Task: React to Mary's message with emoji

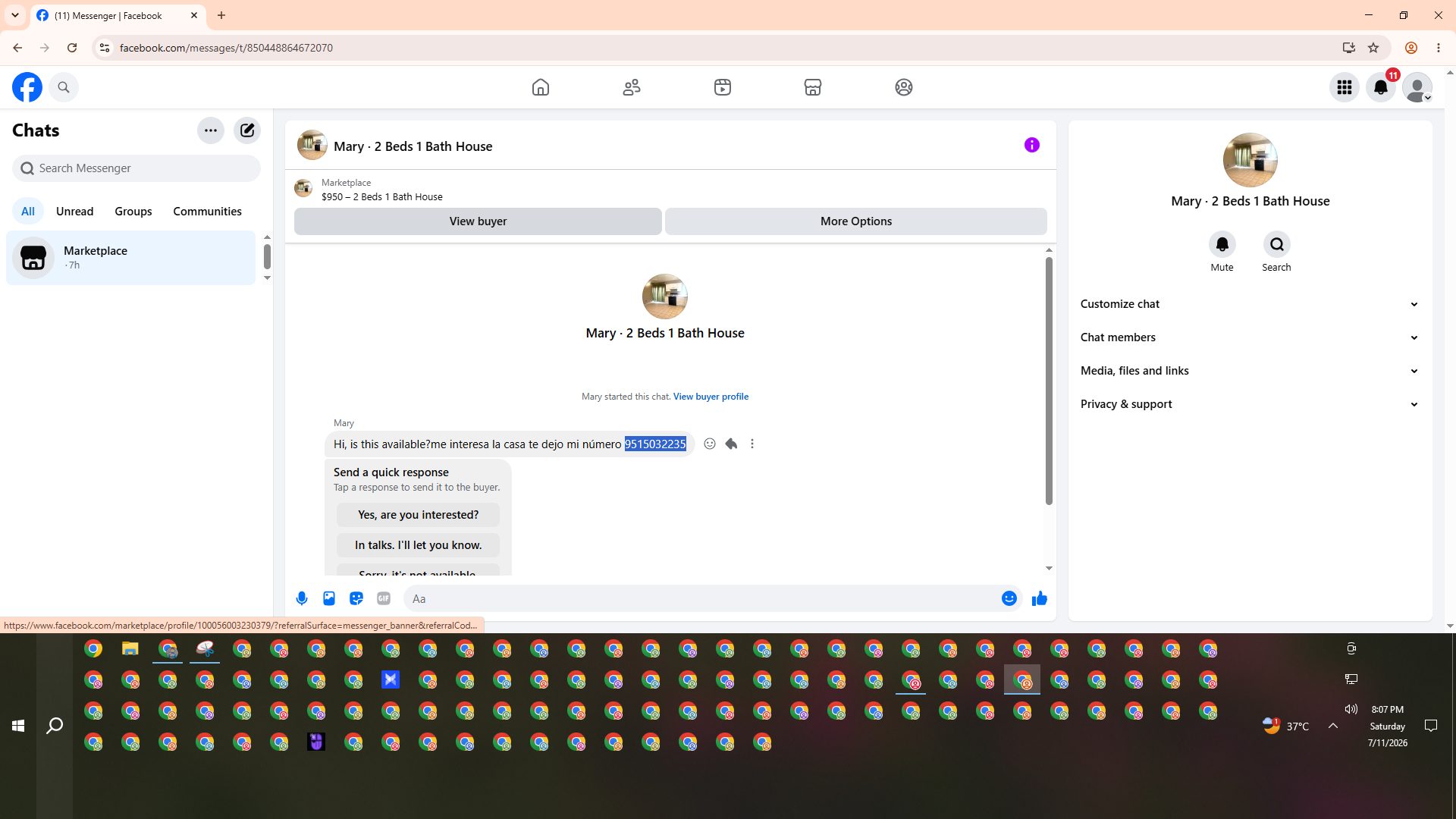Action: point(710,444)
